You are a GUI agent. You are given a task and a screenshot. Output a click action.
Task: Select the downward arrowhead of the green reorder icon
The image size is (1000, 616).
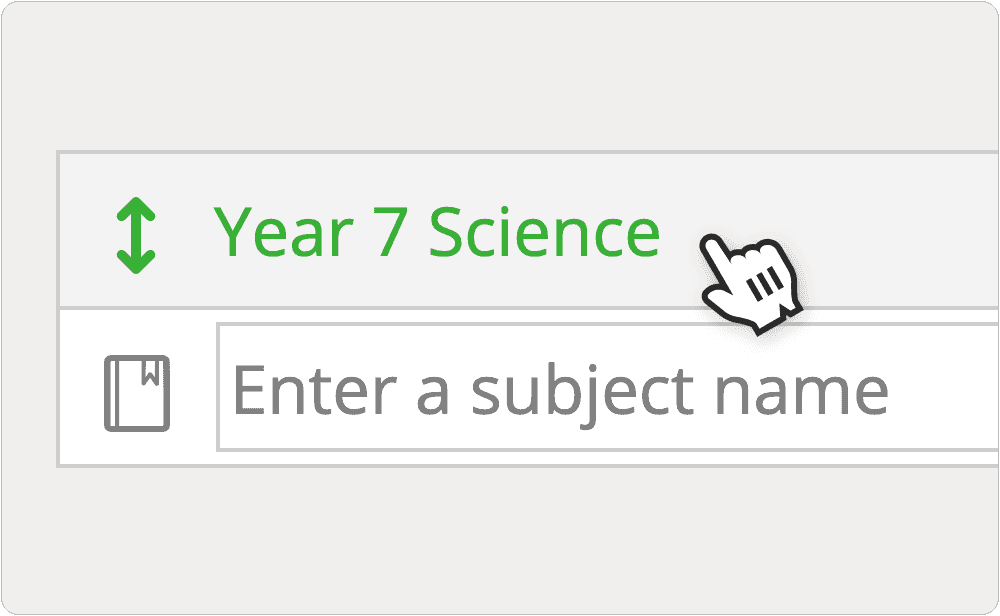click(x=136, y=262)
